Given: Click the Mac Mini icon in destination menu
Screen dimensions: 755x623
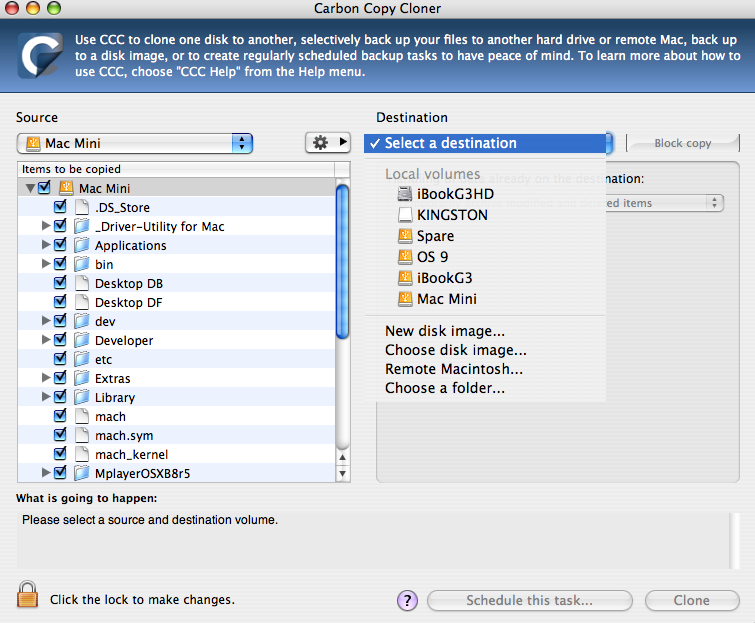Looking at the screenshot, I should pyautogui.click(x=405, y=299).
